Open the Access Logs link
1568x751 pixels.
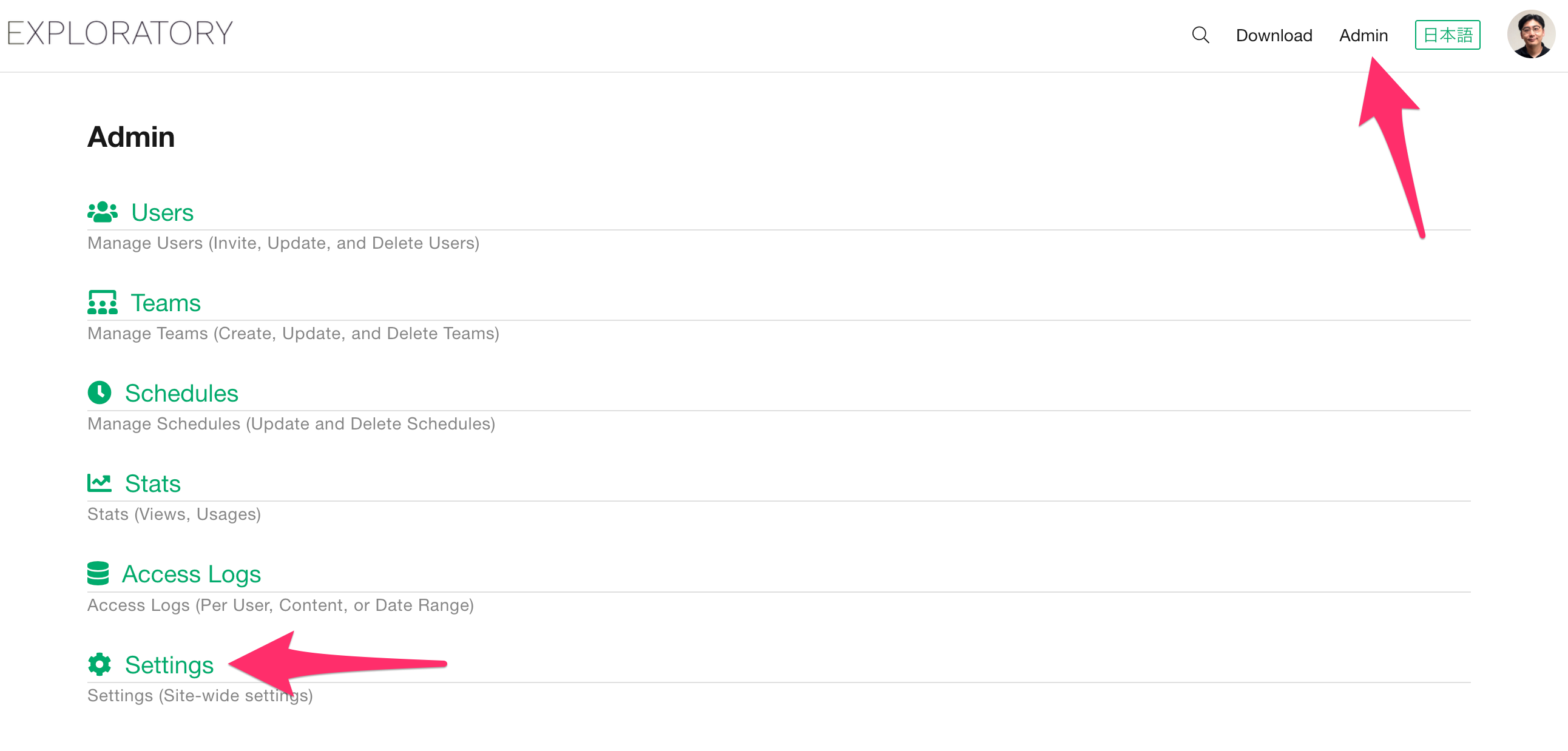[x=191, y=574]
